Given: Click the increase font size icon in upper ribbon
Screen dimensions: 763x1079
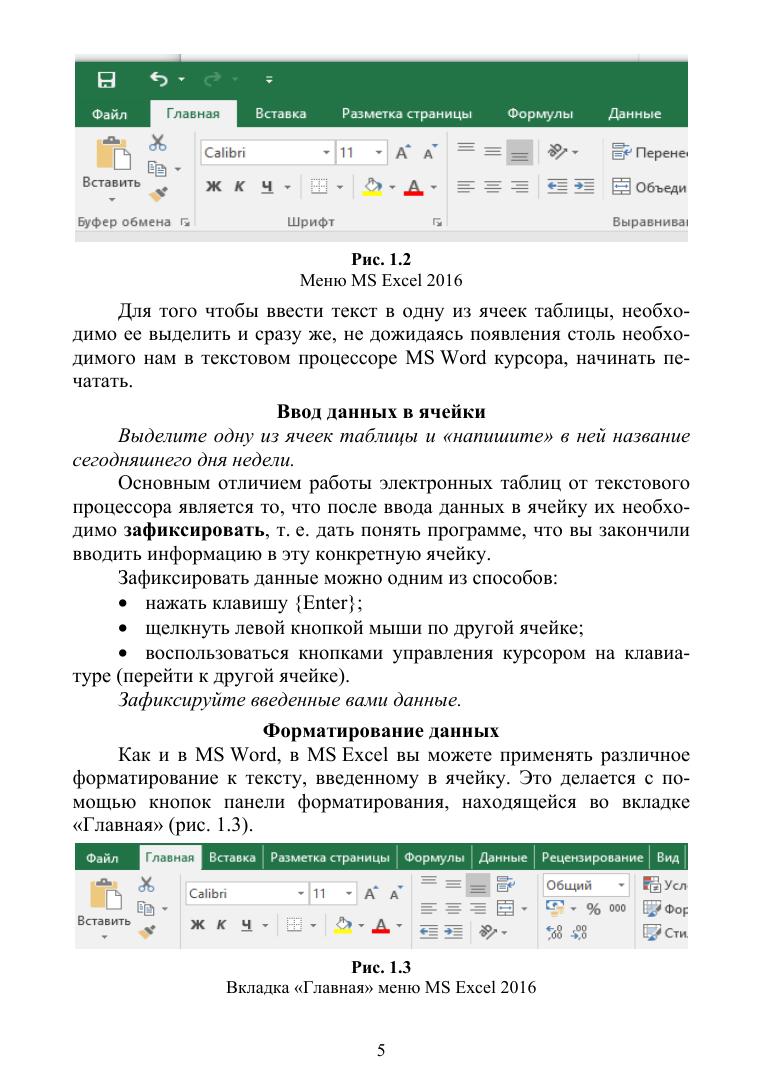Looking at the screenshot, I should (403, 153).
